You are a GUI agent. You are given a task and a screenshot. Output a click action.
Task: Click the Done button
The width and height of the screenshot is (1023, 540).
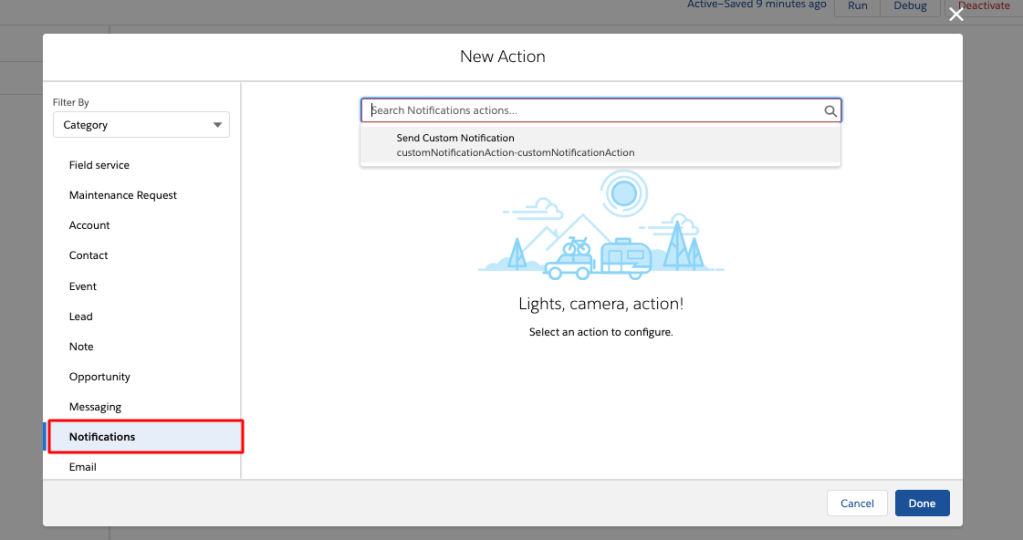coord(921,503)
